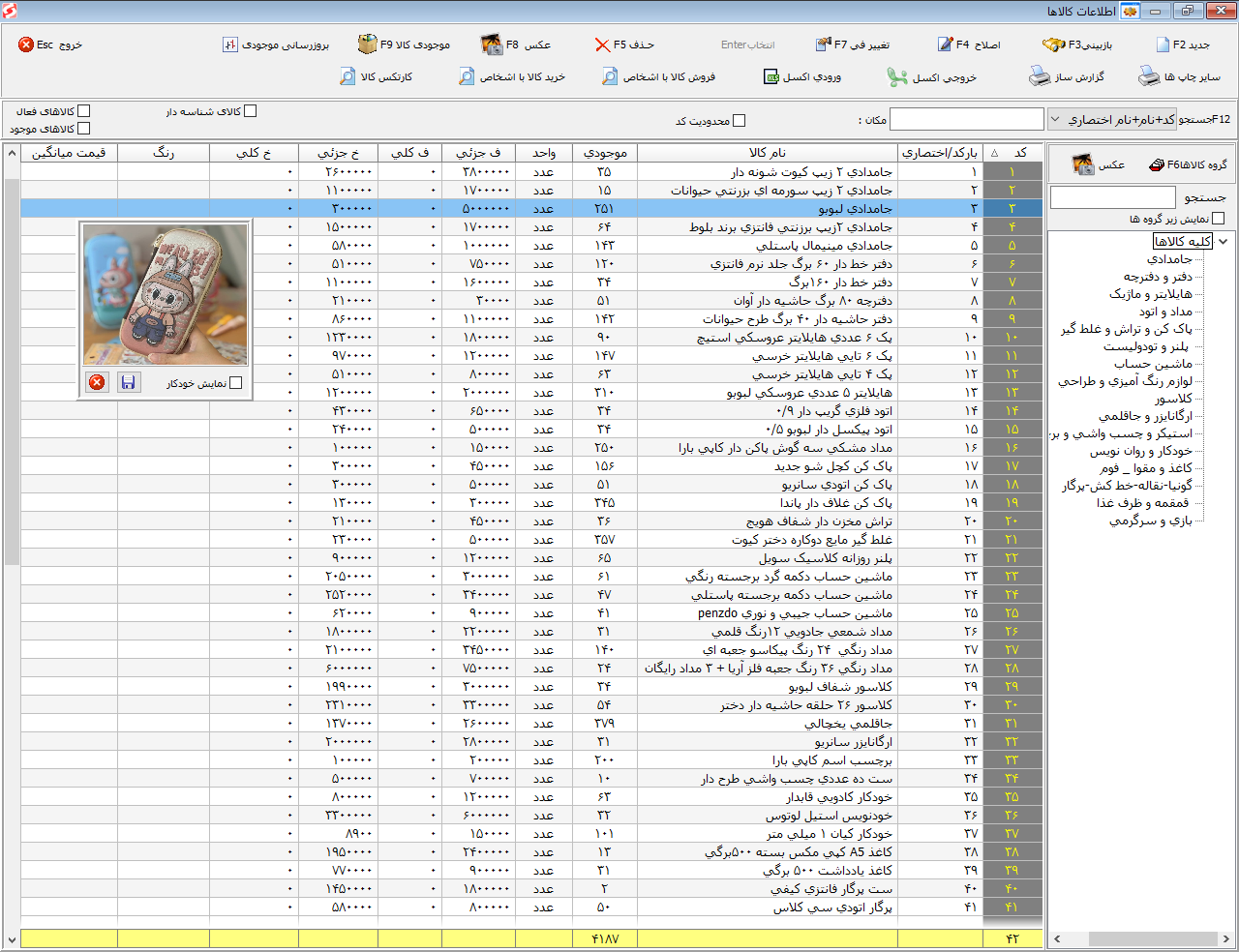Click the group جستجو search field

(1112, 196)
